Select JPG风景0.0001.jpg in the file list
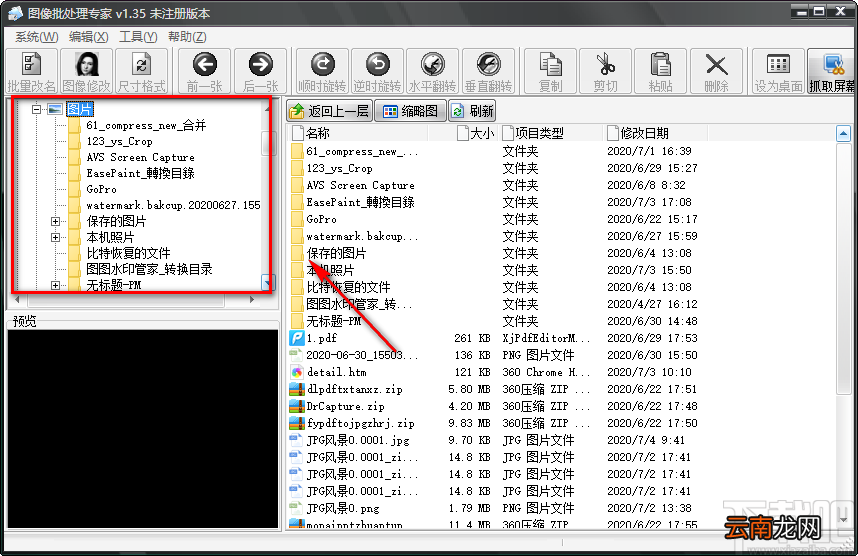 (358, 440)
